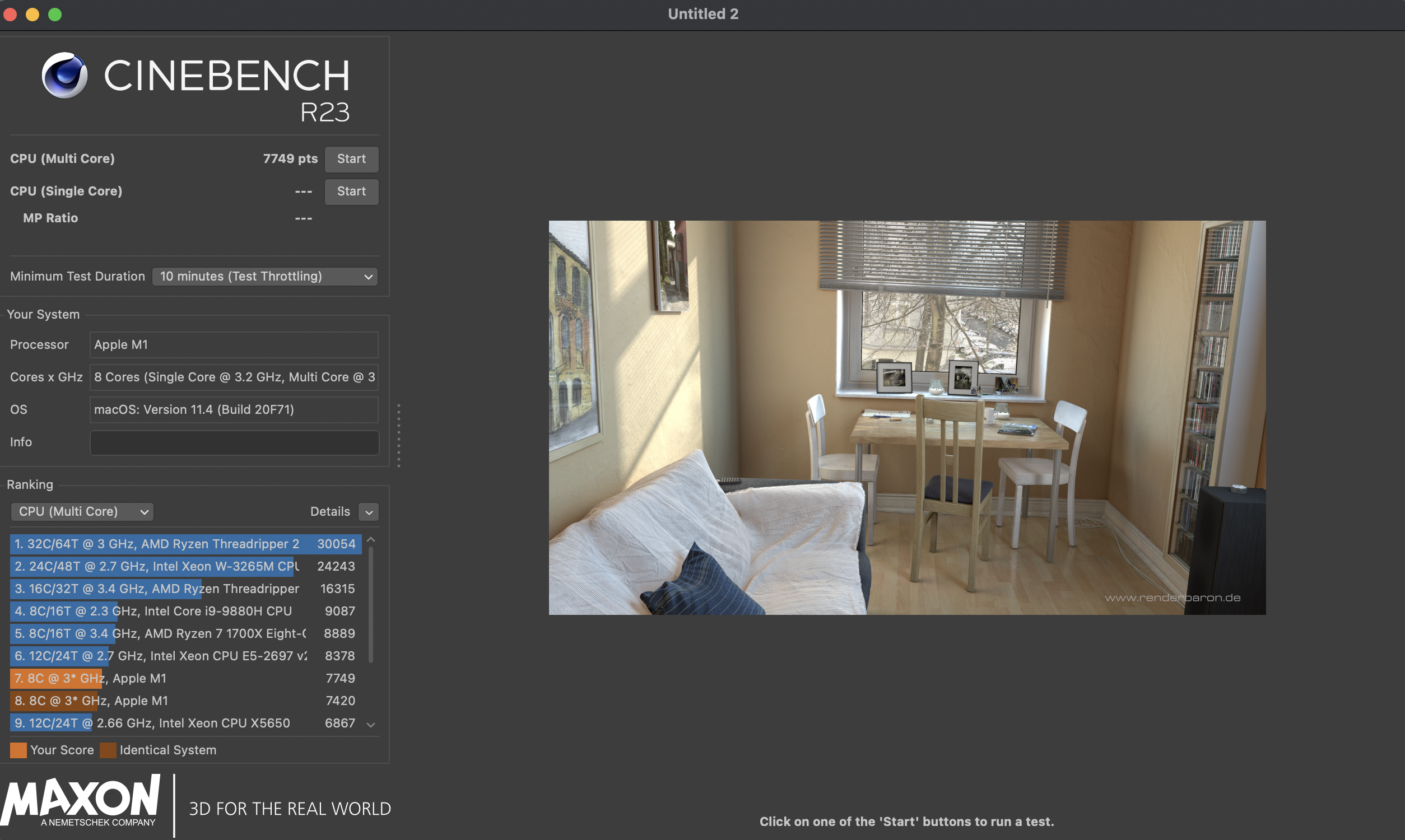This screenshot has height=840, width=1405.
Task: Start the CPU (Multi Core) test
Action: [x=351, y=159]
